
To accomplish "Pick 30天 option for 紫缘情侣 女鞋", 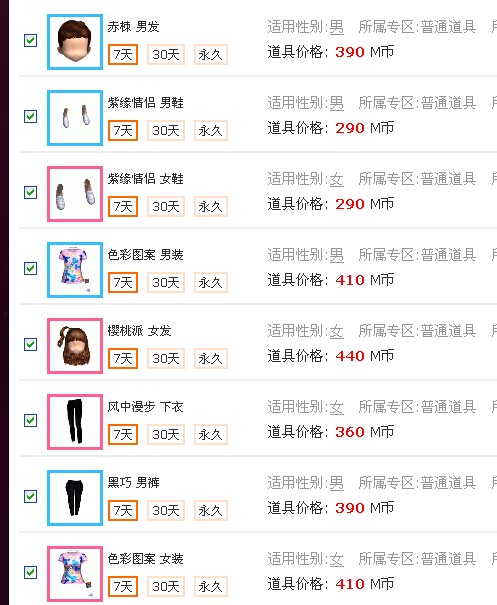I will coord(166,206).
